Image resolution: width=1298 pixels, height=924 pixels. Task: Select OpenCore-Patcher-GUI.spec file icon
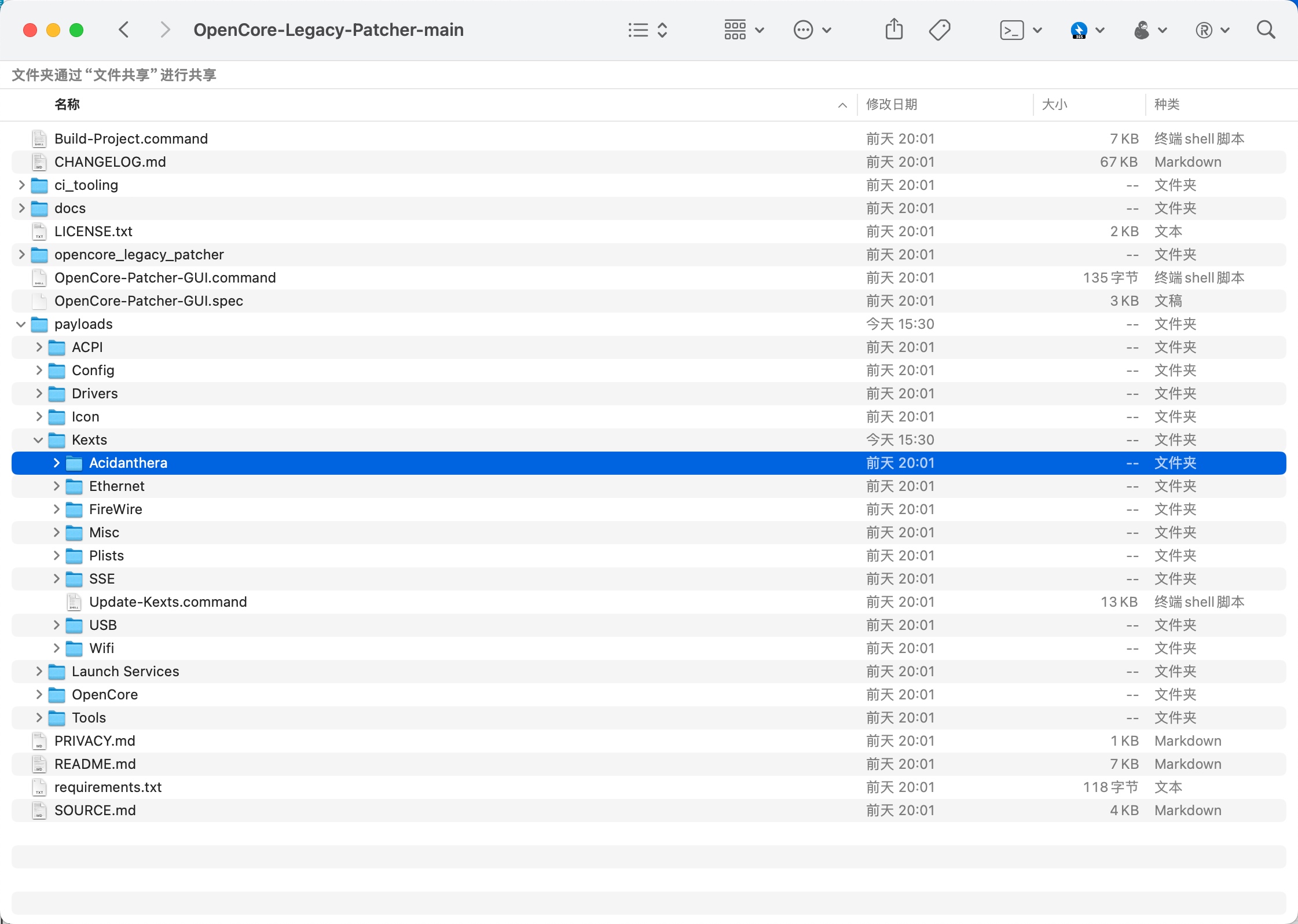click(39, 301)
